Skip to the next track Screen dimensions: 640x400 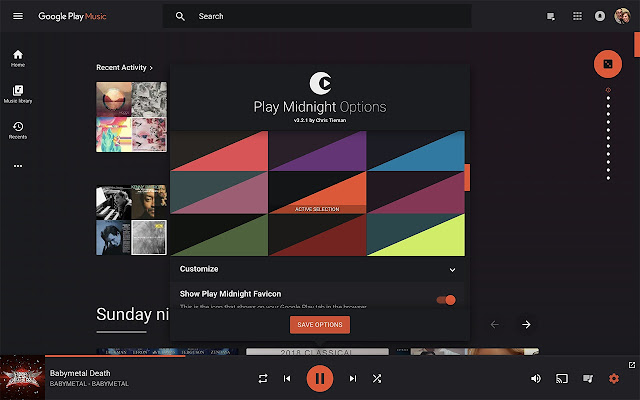(353, 379)
